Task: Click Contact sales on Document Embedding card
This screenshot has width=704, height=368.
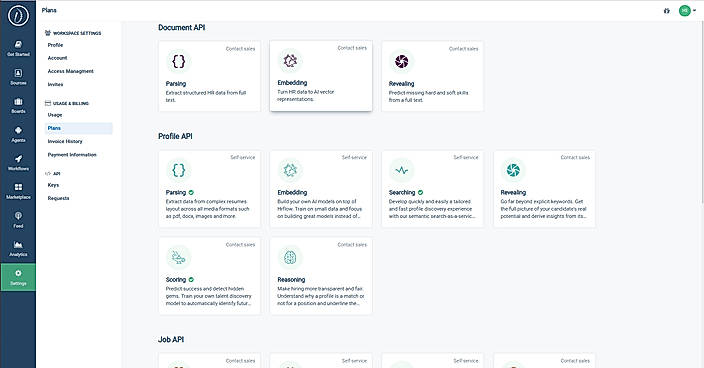Action: [x=352, y=48]
